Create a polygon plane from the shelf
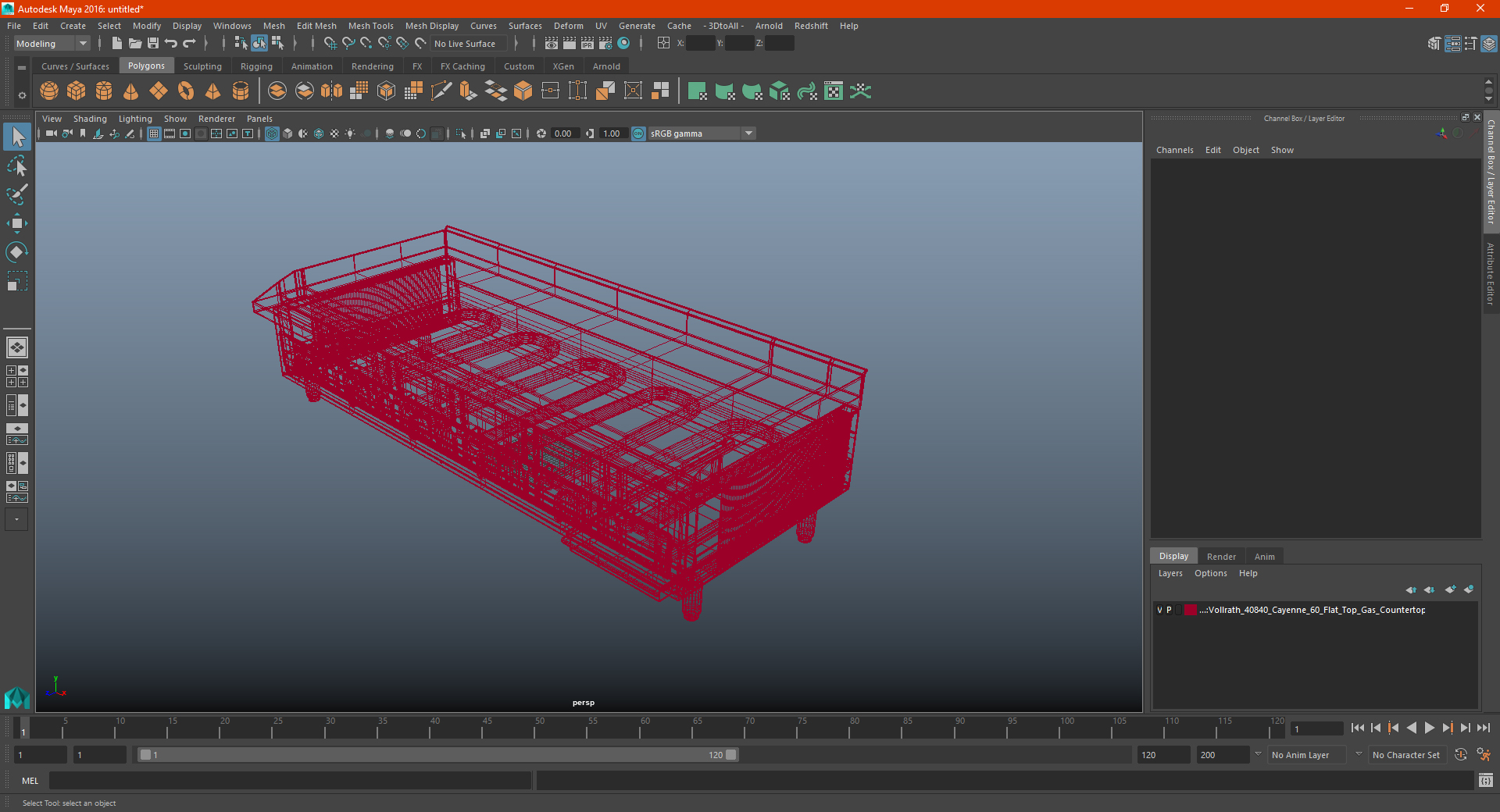 pos(159,91)
